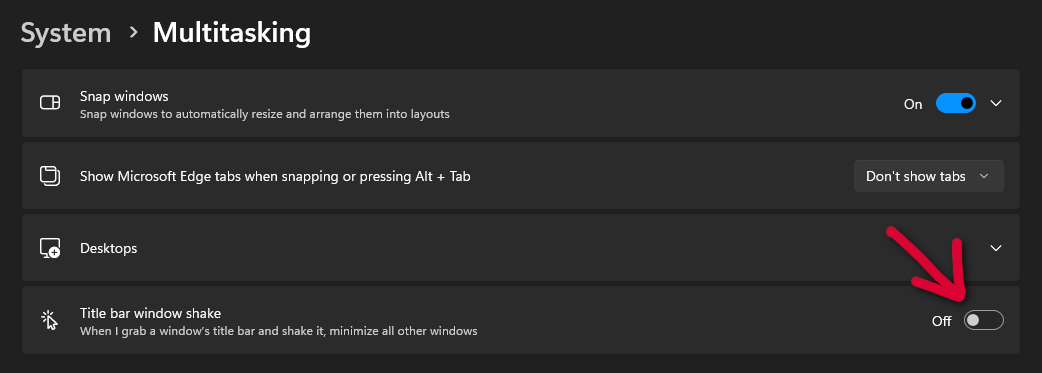Expand Snap windows options chevron
Screen dimensions: 1042x373
pyautogui.click(x=995, y=103)
